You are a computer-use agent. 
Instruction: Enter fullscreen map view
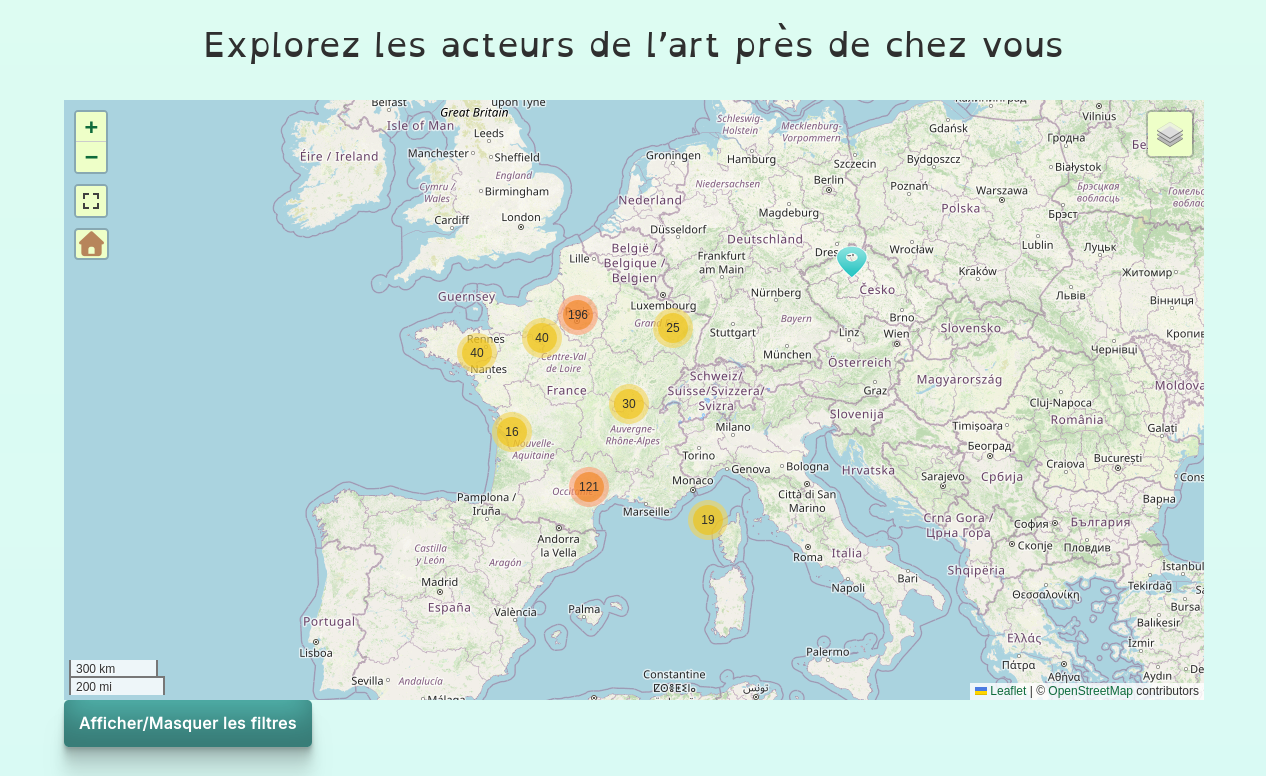point(91,201)
